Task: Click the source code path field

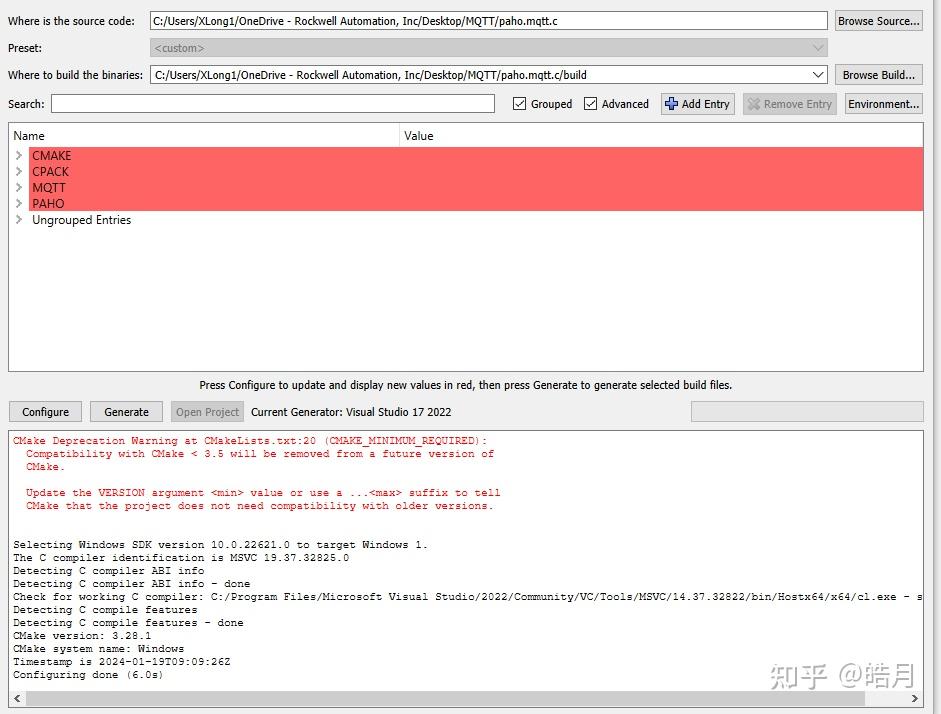Action: pyautogui.click(x=489, y=21)
